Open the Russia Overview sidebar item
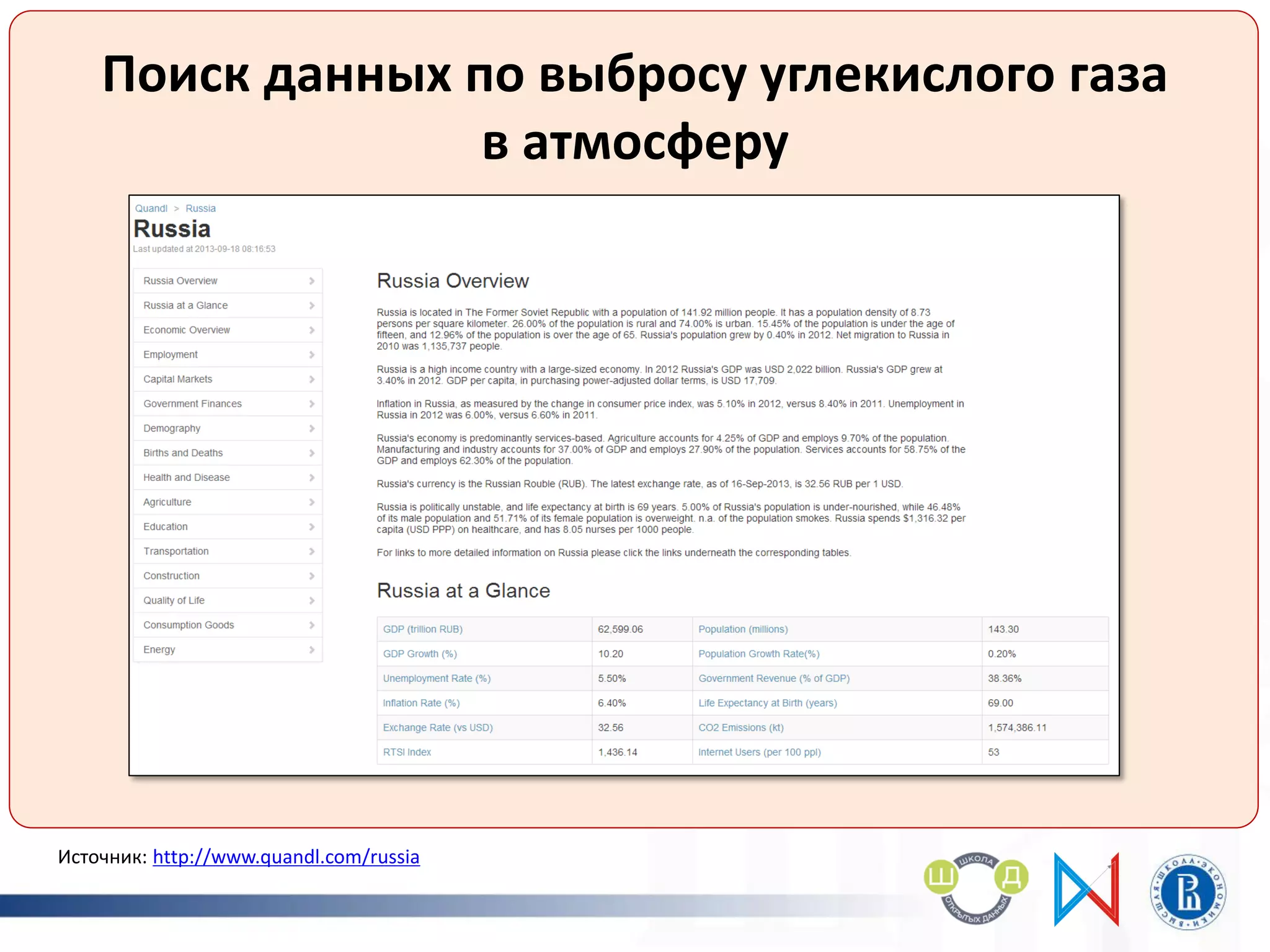Viewport: 1270px width, 952px height. click(228, 281)
